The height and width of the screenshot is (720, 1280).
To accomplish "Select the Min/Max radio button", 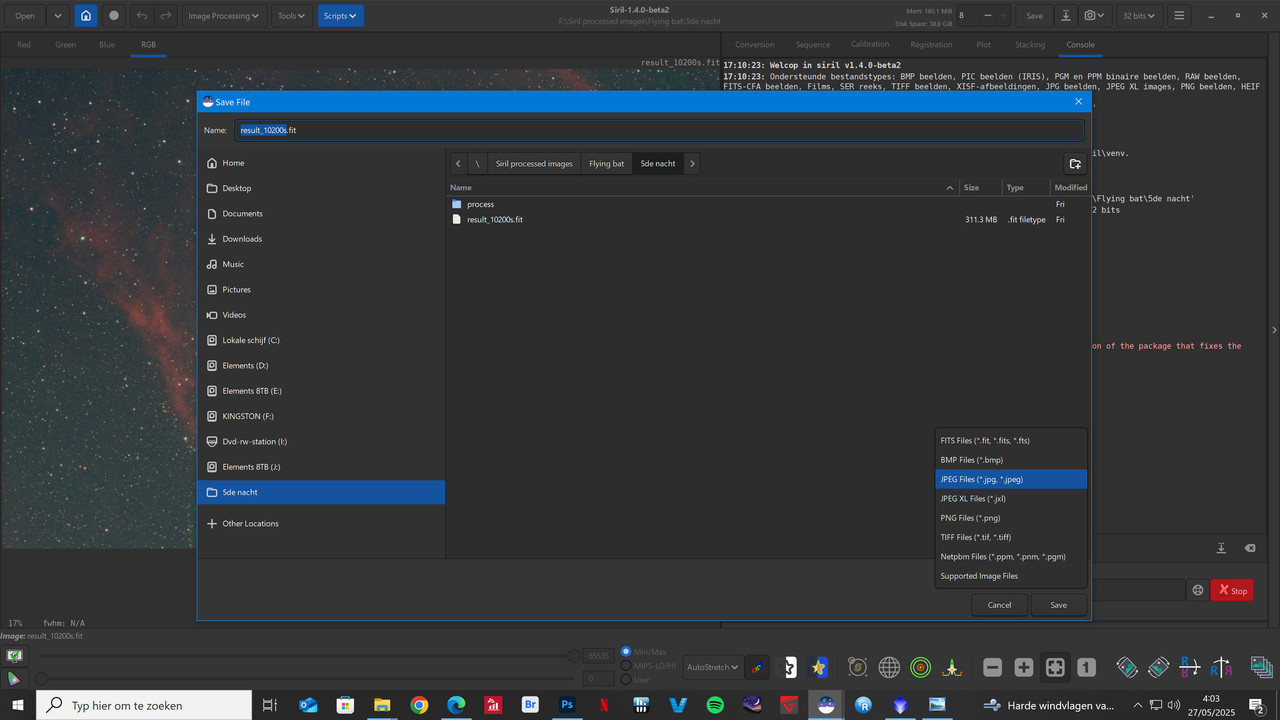I will point(626,651).
